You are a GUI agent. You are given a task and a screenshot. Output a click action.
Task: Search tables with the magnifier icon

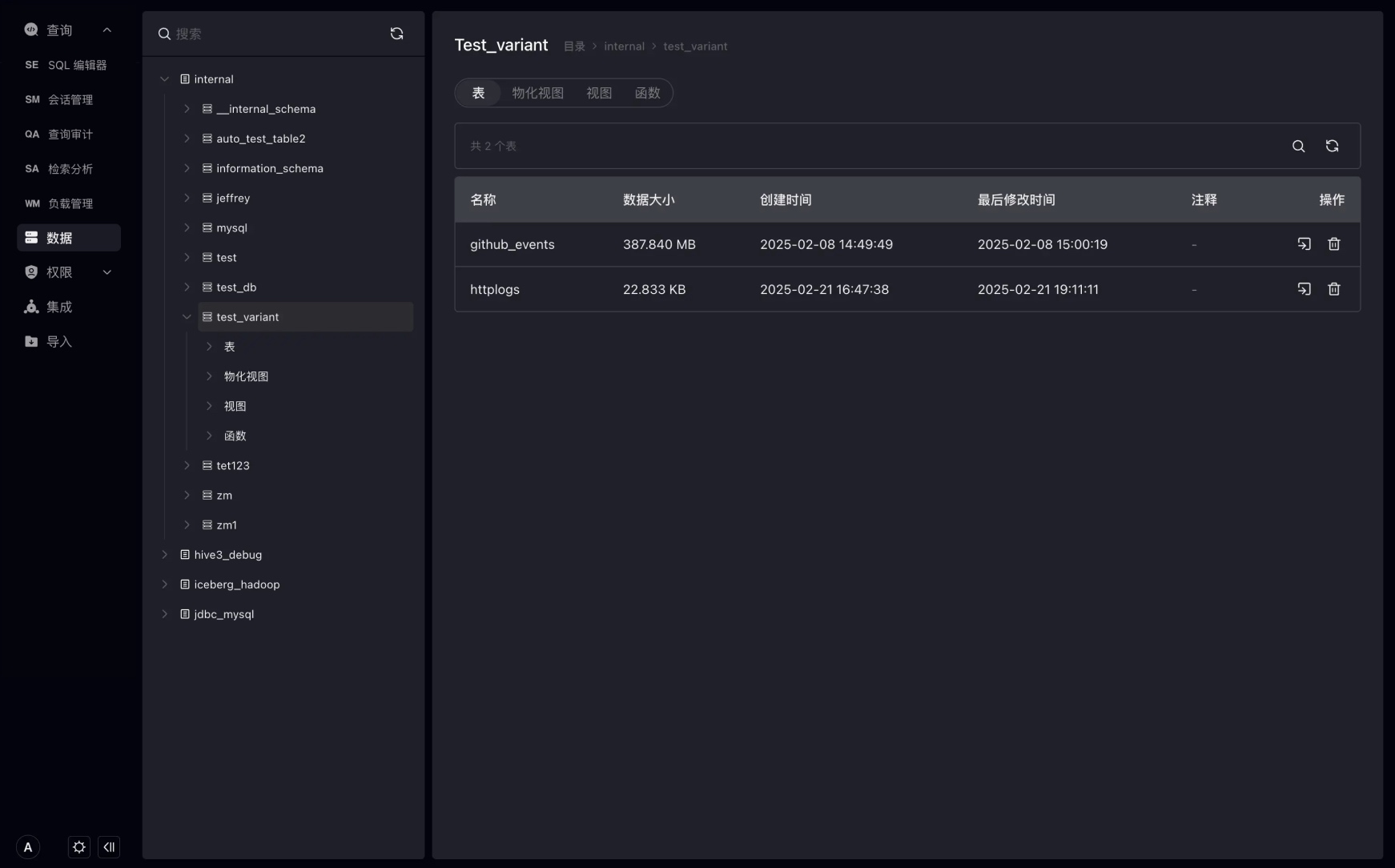[1298, 147]
